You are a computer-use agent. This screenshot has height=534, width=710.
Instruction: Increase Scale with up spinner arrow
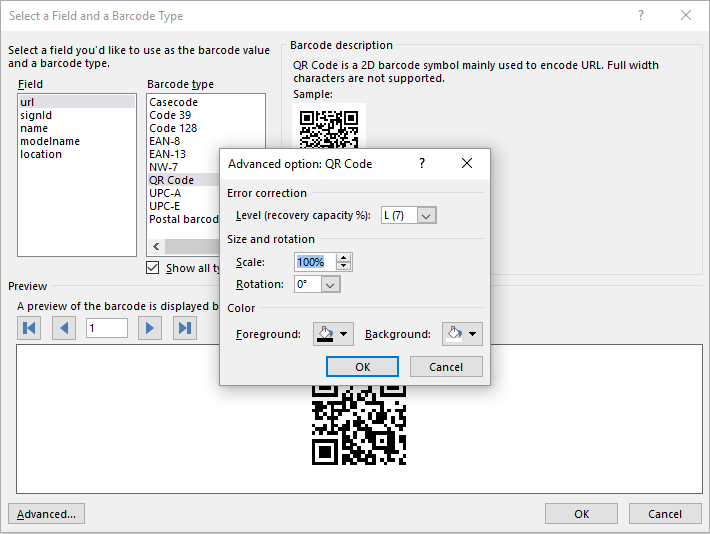344,258
